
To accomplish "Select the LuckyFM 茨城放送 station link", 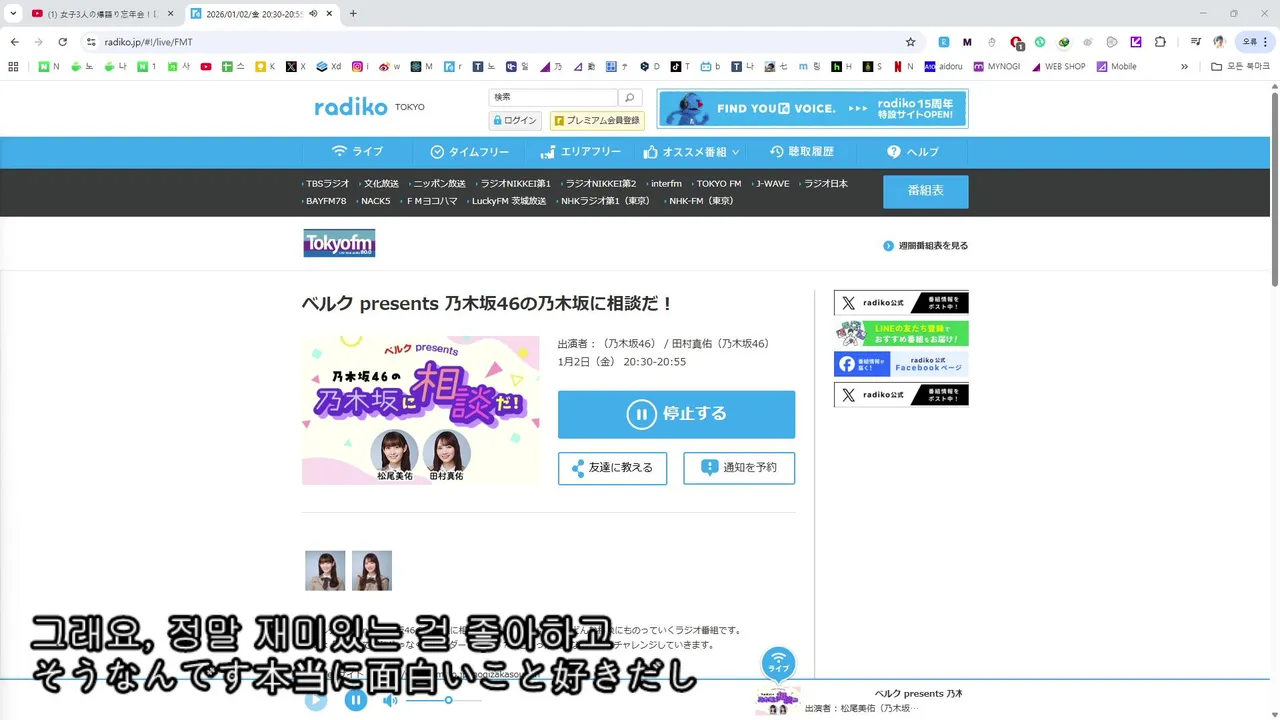I will 509,201.
